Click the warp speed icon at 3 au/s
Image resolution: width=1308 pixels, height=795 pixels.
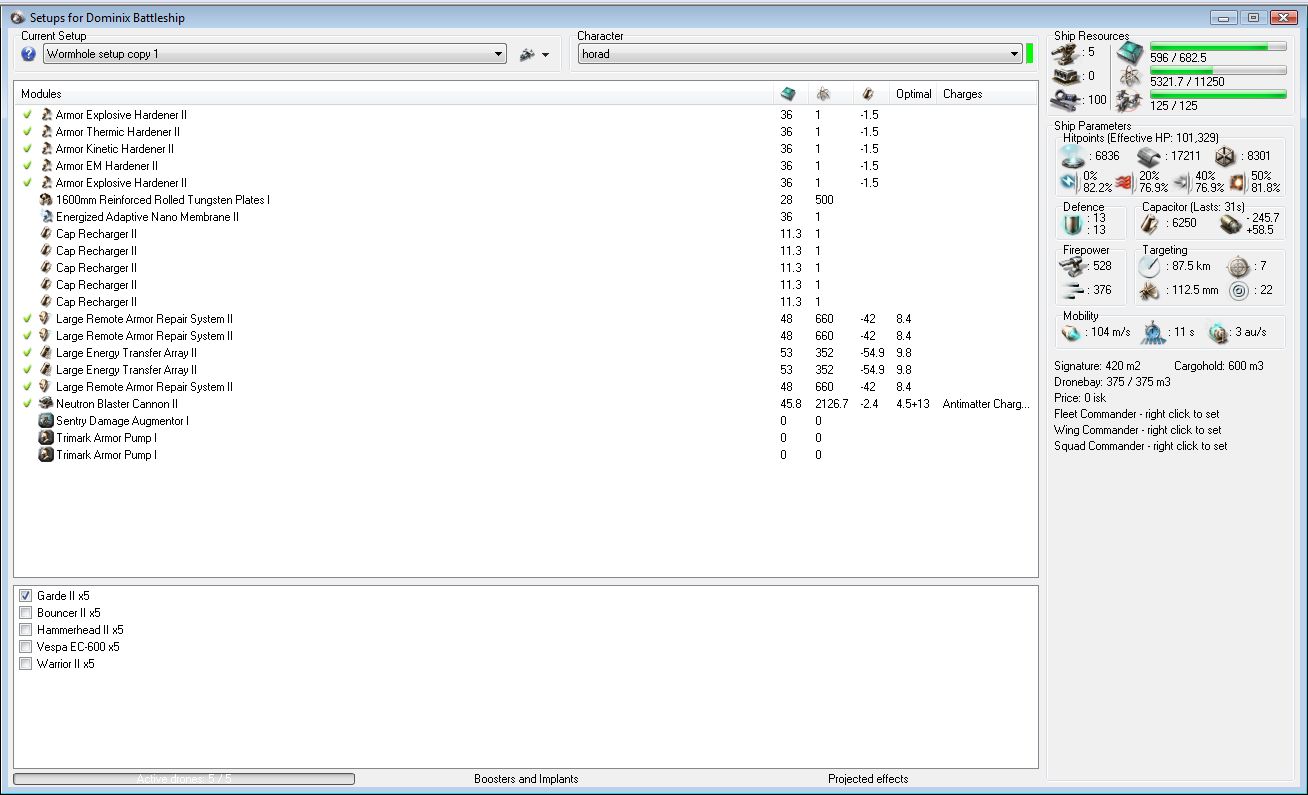[1218, 333]
